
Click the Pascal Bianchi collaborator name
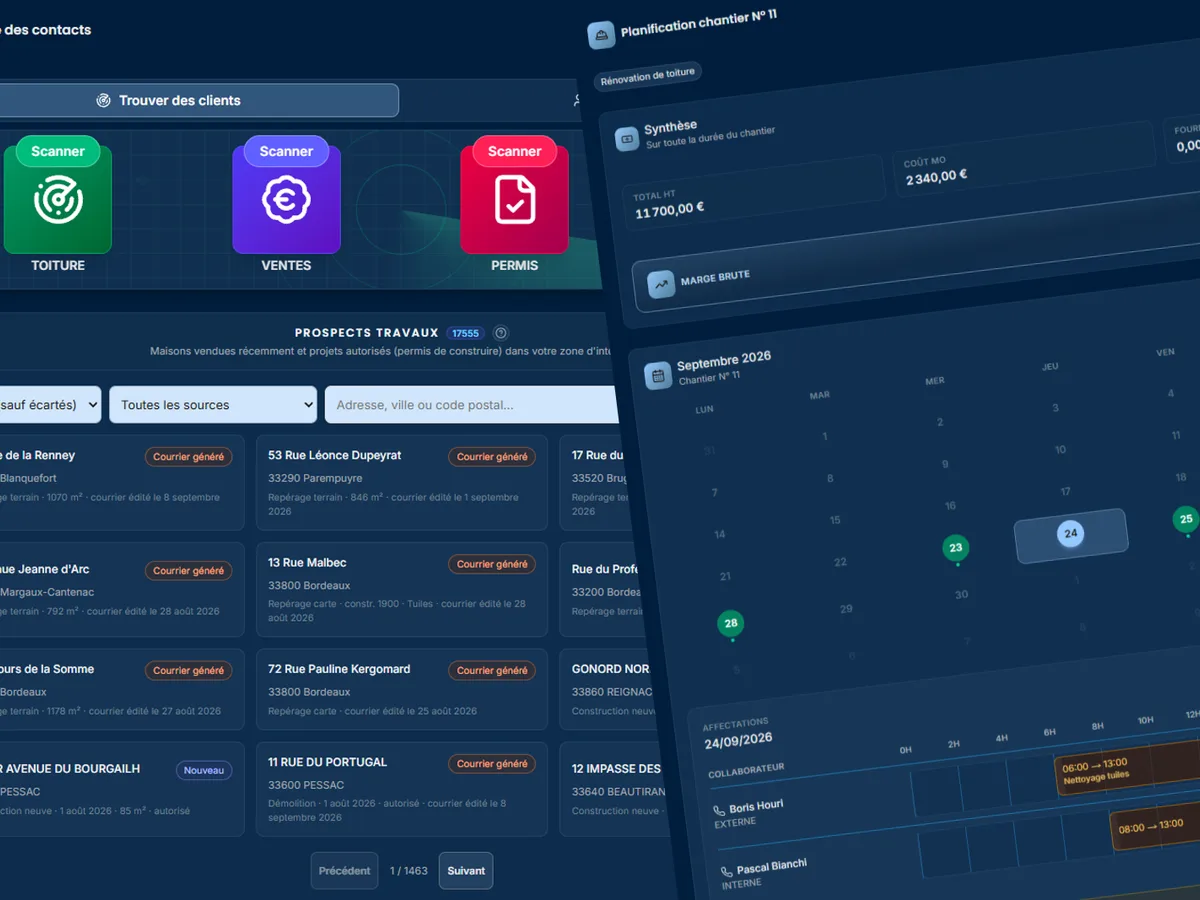(x=772, y=867)
